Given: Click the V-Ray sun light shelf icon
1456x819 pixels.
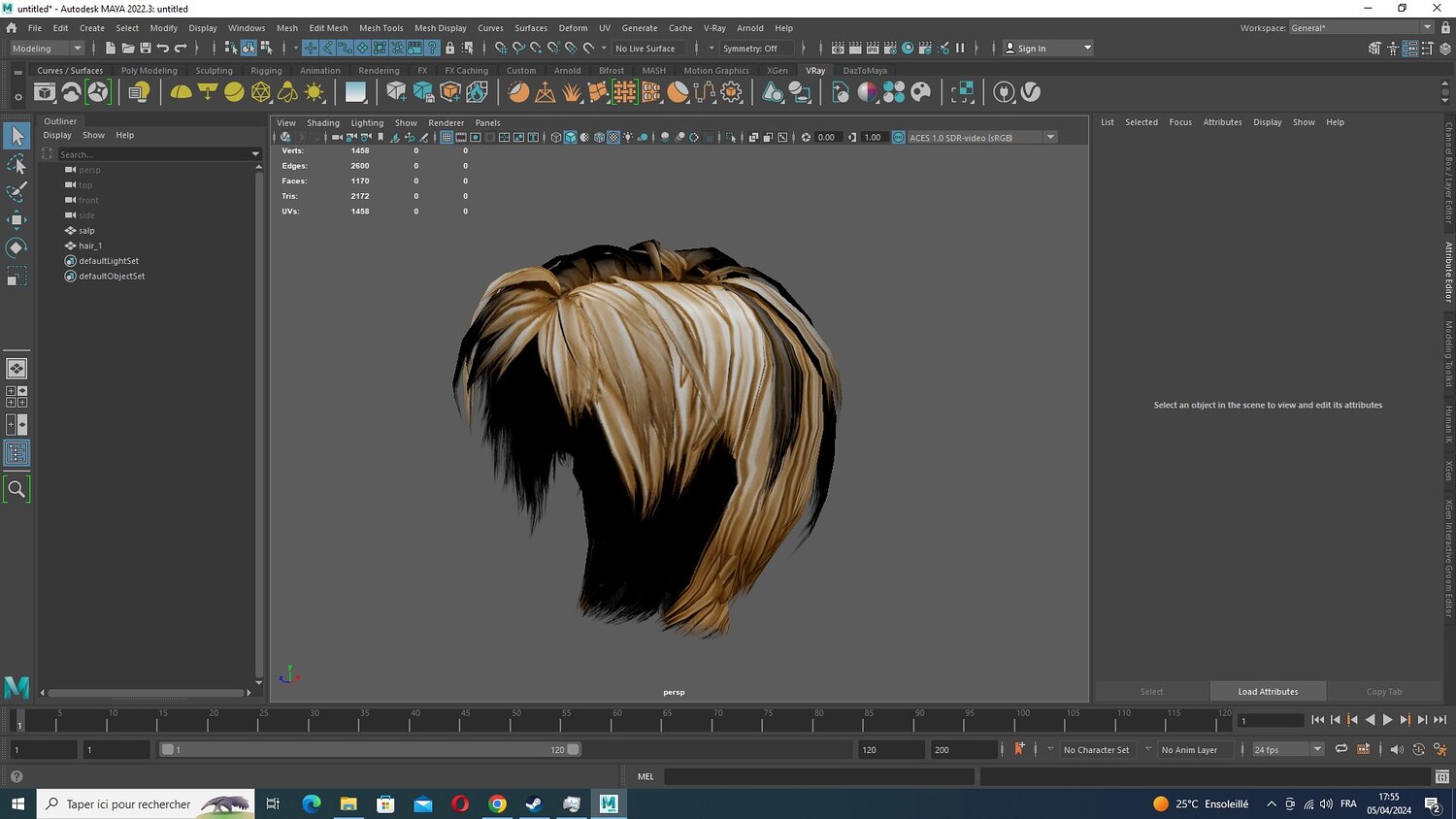Looking at the screenshot, I should click(314, 92).
